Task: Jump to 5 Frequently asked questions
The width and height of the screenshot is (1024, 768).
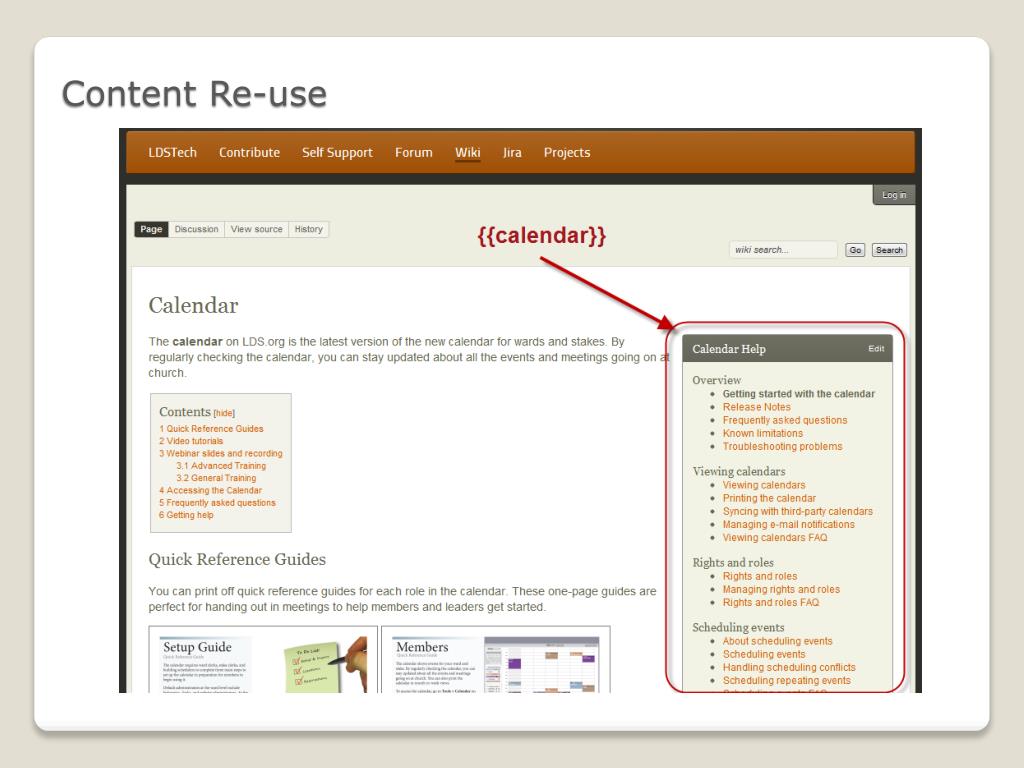Action: point(217,503)
